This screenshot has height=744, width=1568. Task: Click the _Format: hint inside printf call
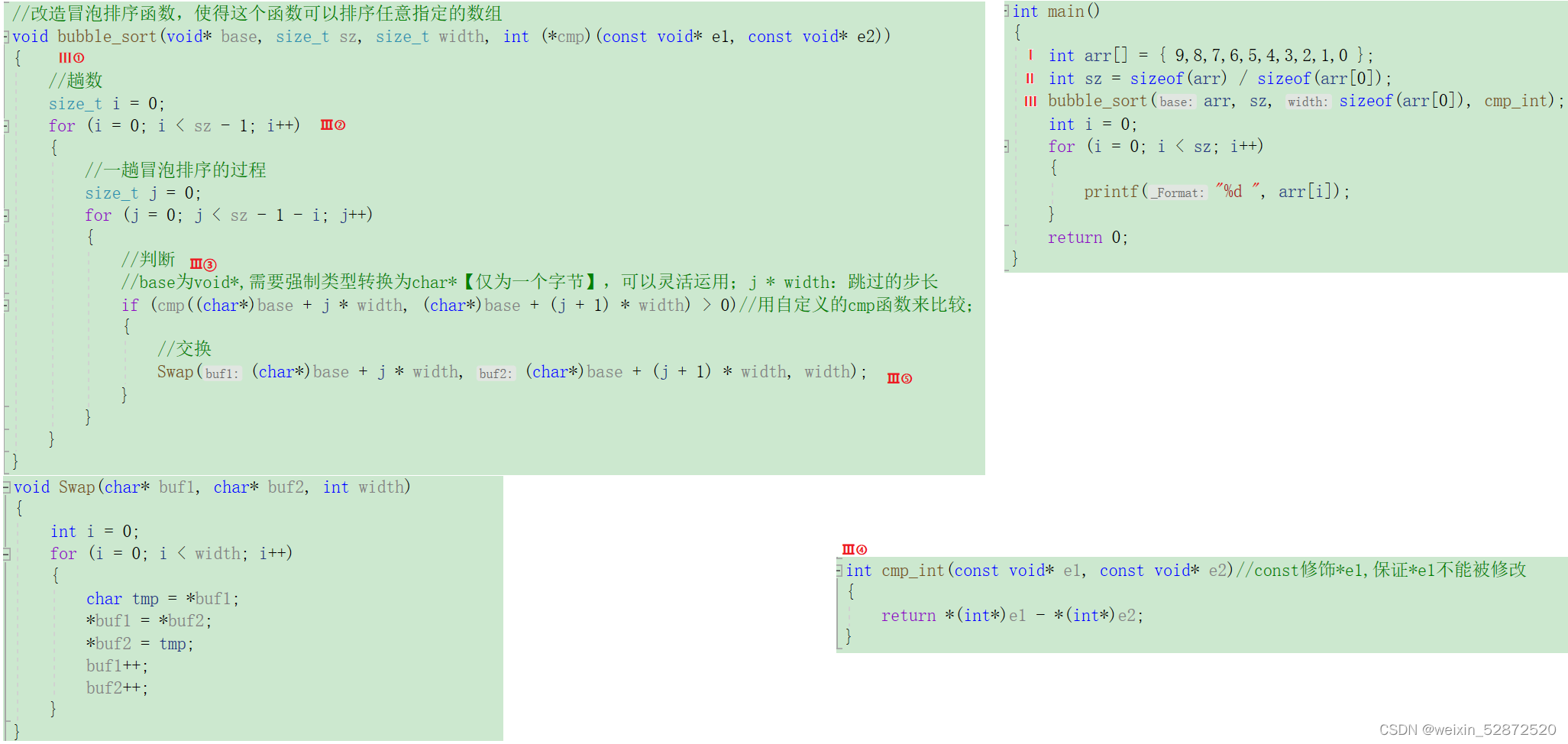(x=1177, y=192)
